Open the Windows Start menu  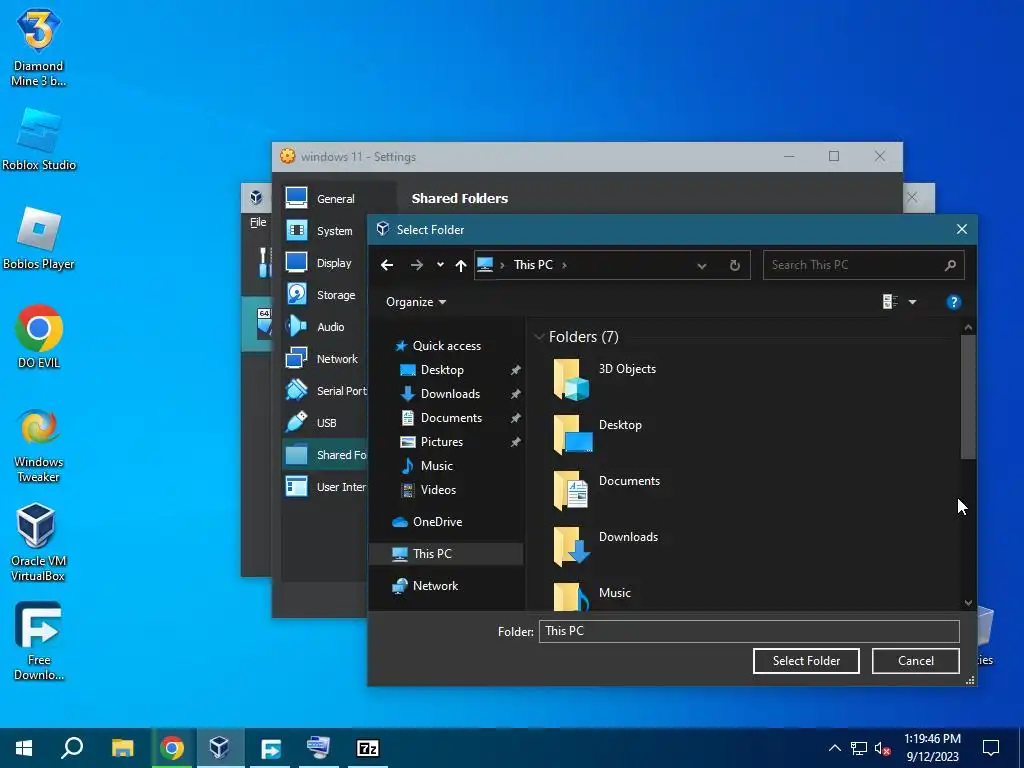tap(24, 748)
